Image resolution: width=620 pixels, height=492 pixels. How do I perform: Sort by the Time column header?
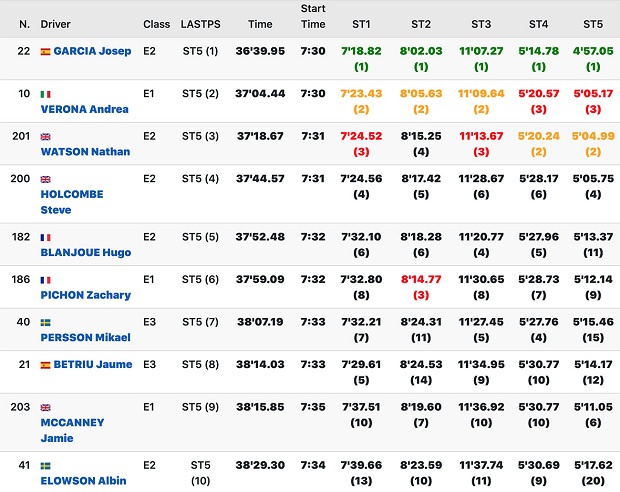[260, 23]
